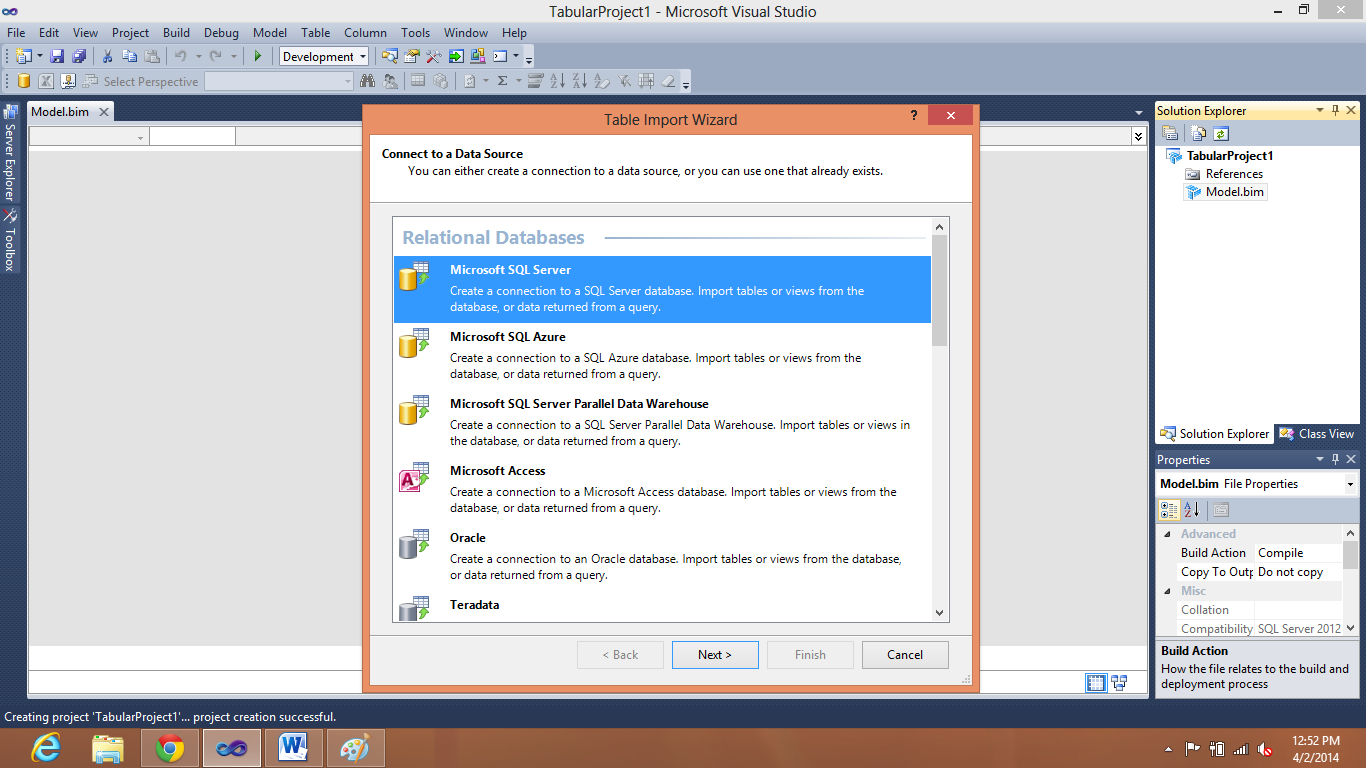Open Properties Window toolbar icon
The image size is (1366, 768).
click(412, 57)
